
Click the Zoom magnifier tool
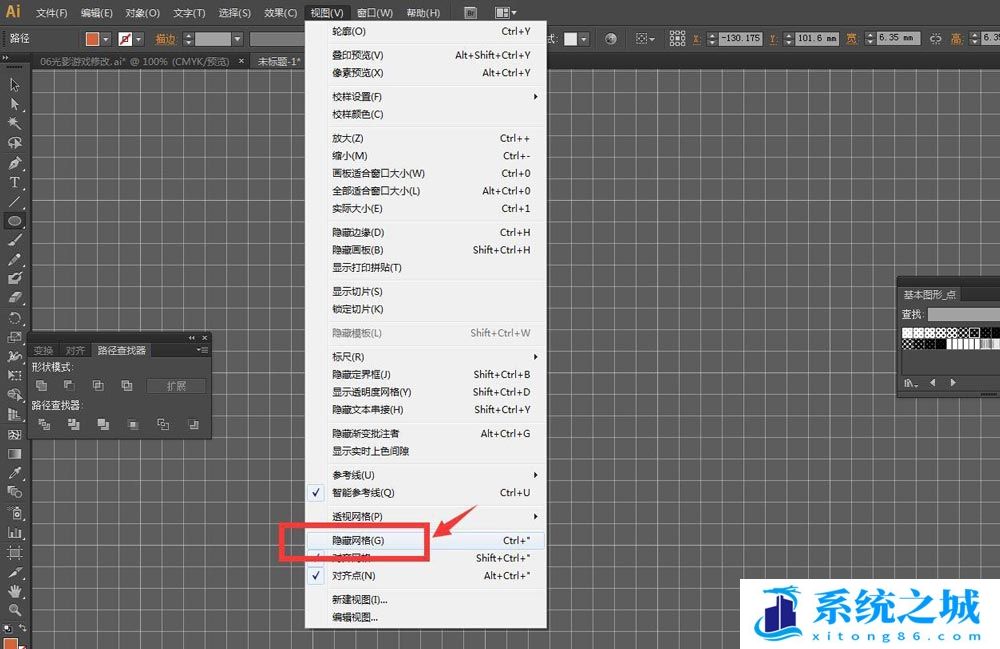point(14,610)
